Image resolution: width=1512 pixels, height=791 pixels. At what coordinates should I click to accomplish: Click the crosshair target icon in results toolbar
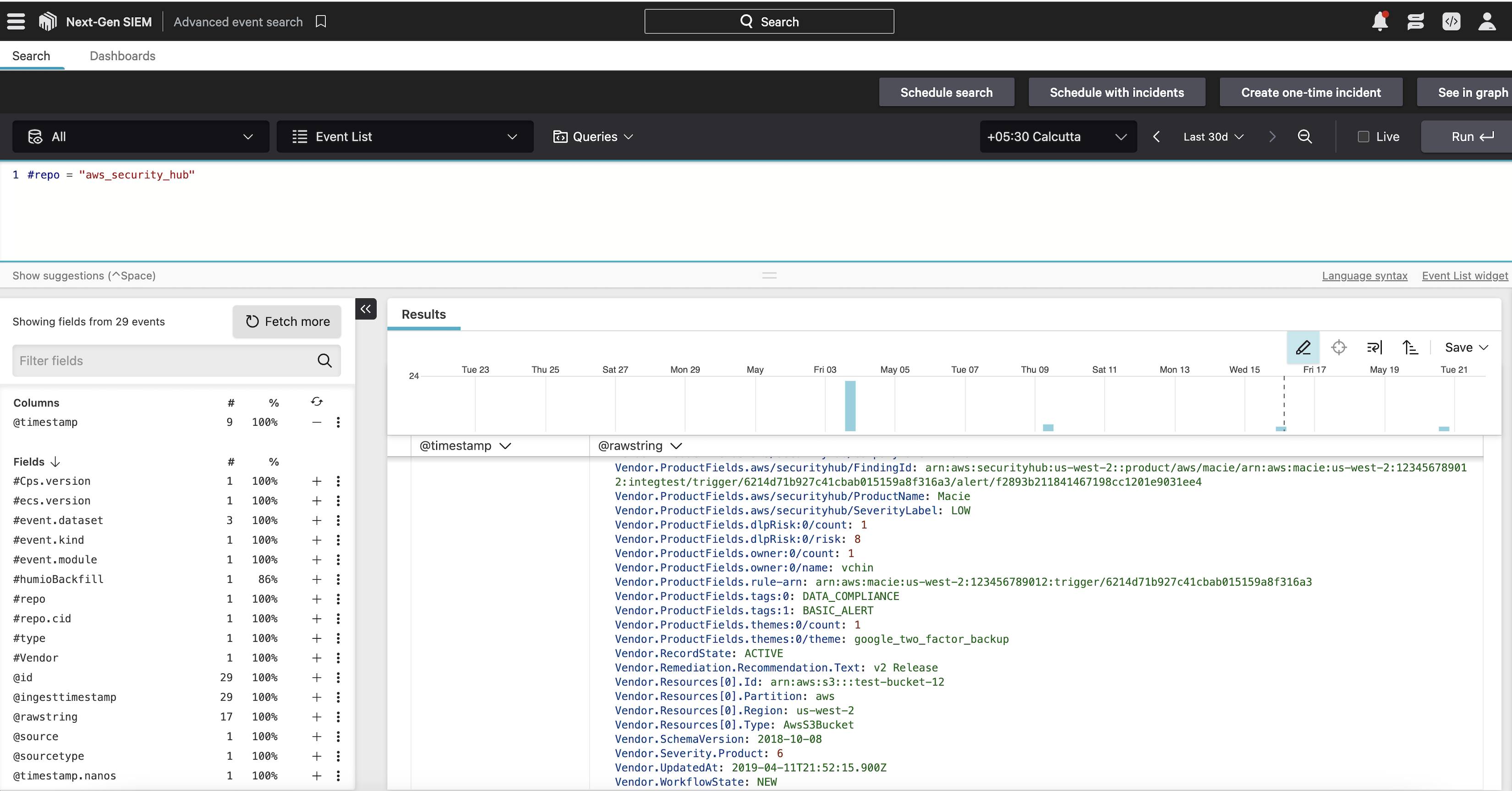[x=1339, y=348]
